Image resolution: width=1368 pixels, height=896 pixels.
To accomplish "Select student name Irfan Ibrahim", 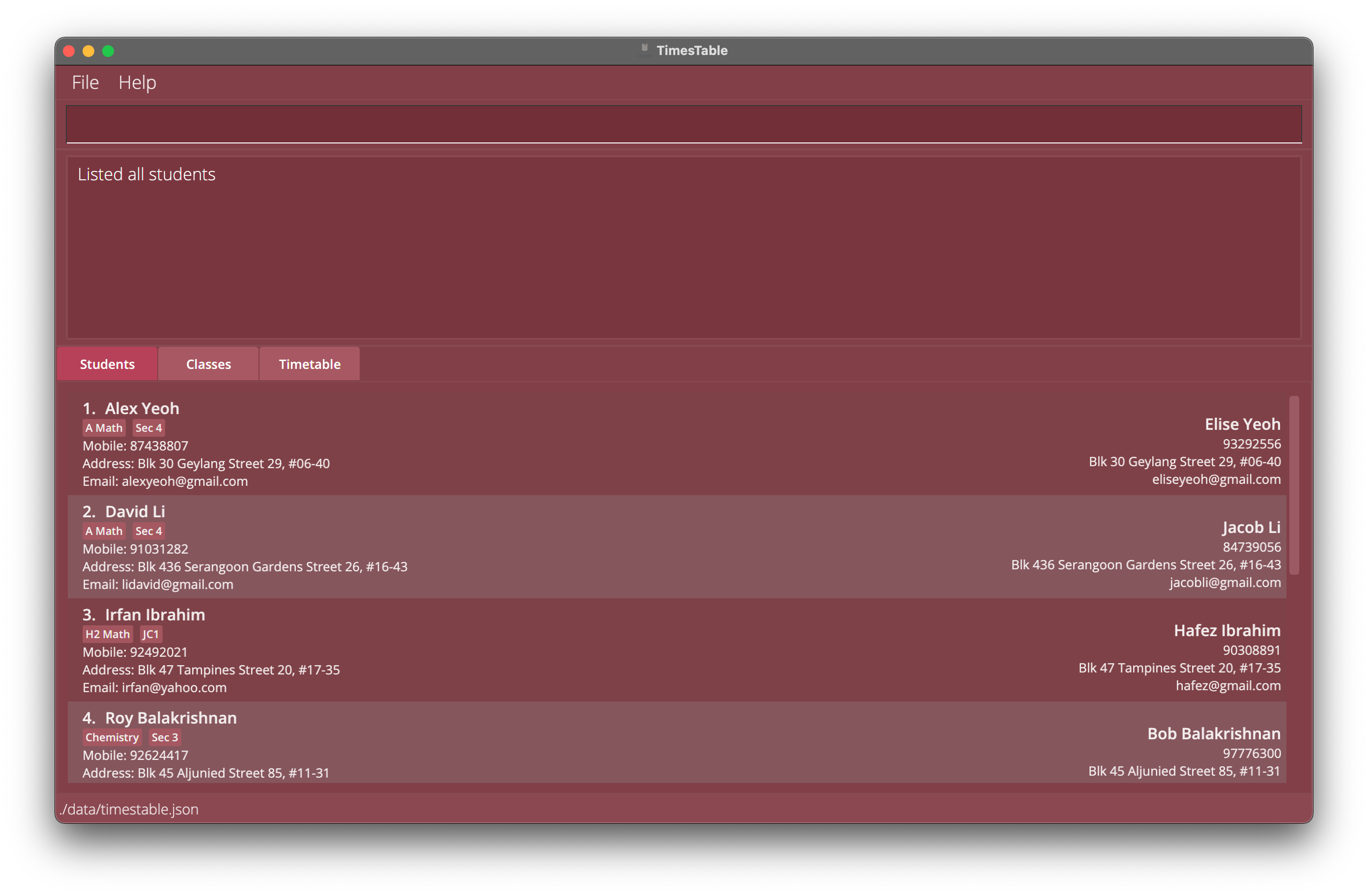I will 155,615.
